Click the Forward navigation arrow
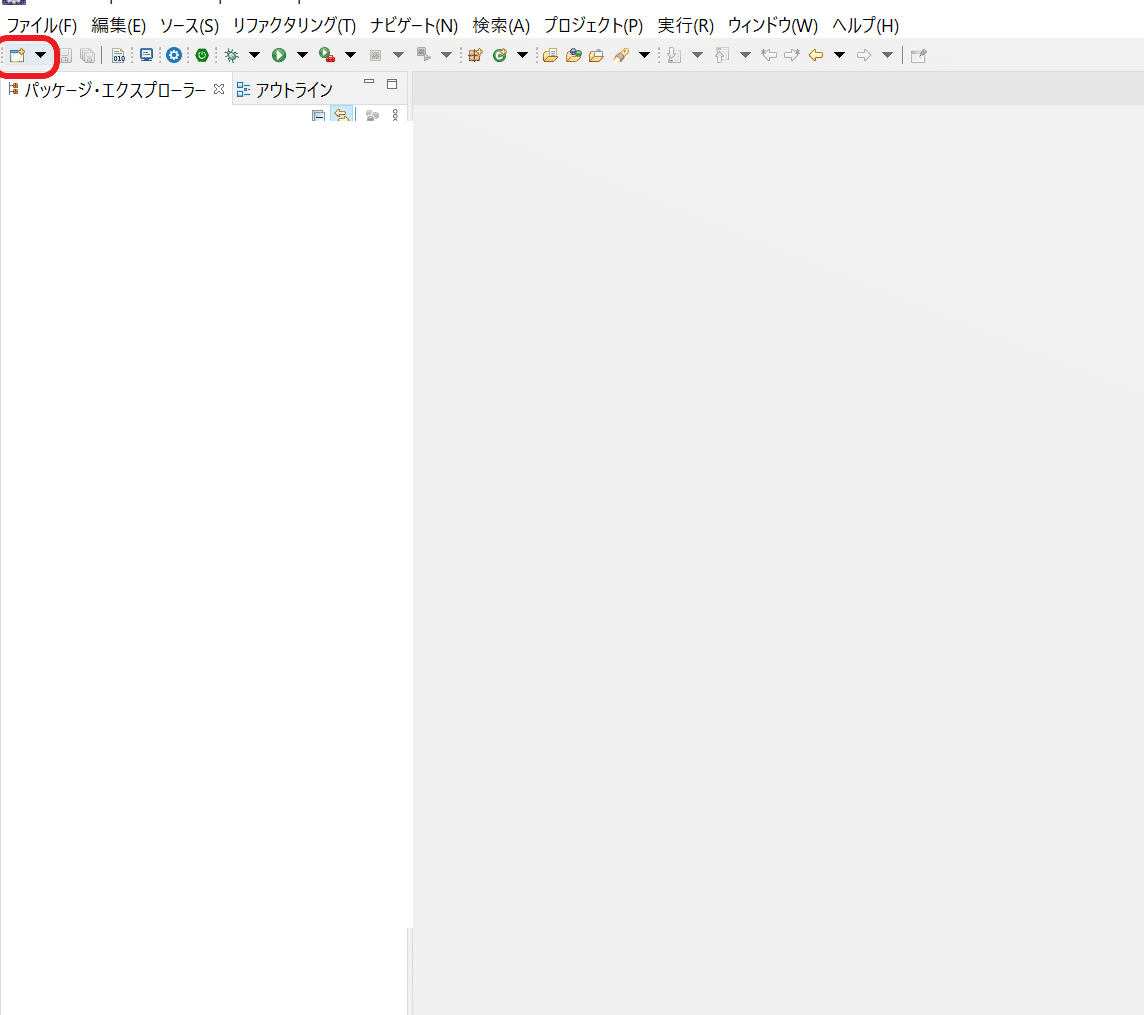 tap(864, 55)
